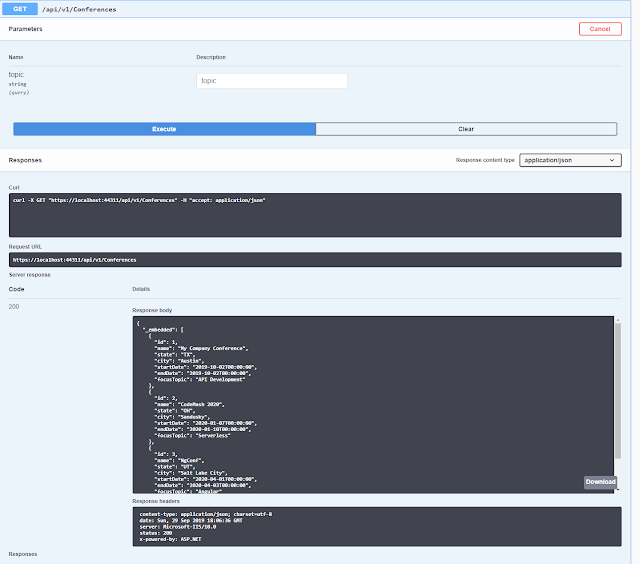Download the response body

tap(600, 482)
